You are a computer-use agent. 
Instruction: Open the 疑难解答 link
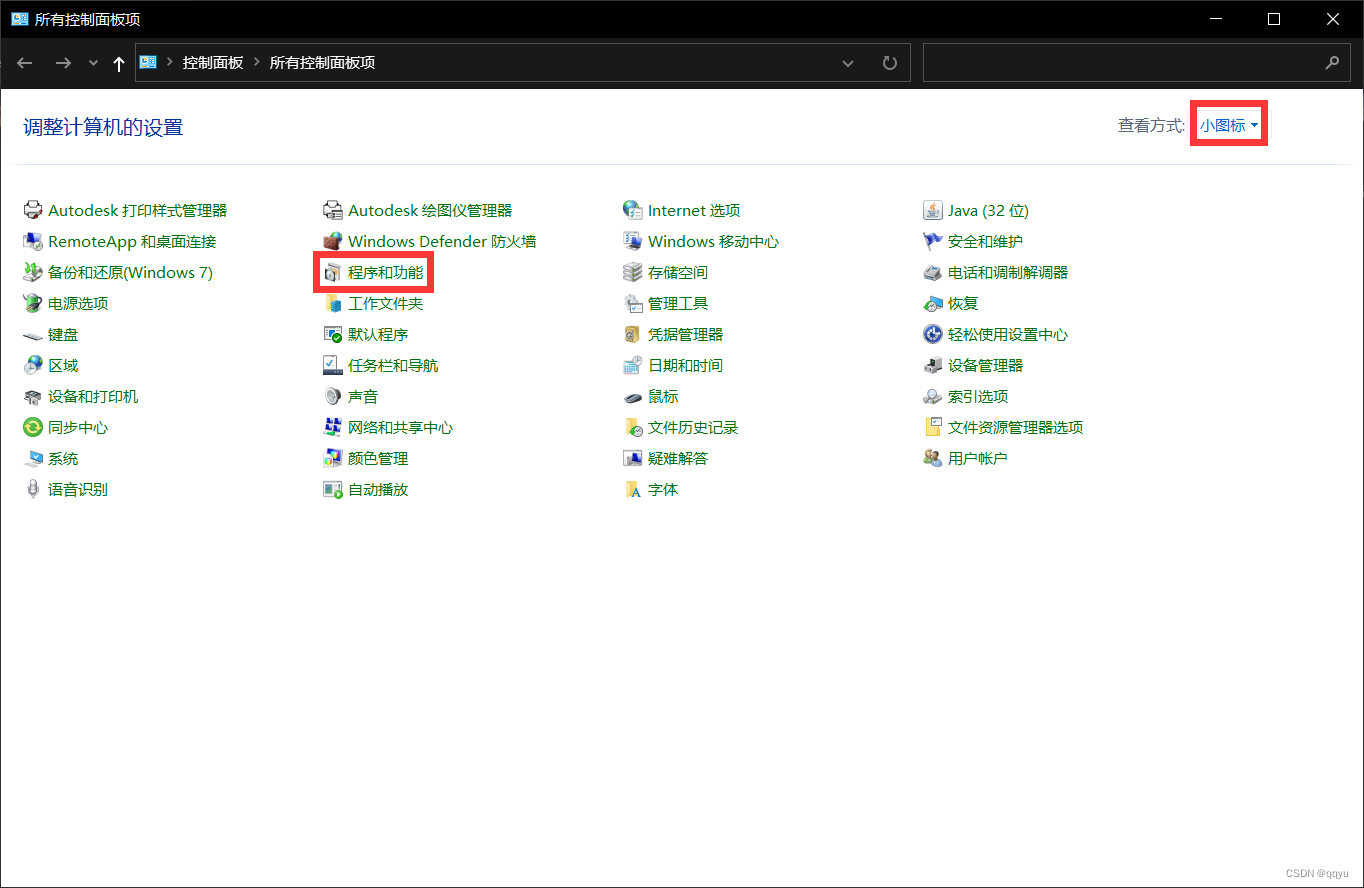point(678,458)
